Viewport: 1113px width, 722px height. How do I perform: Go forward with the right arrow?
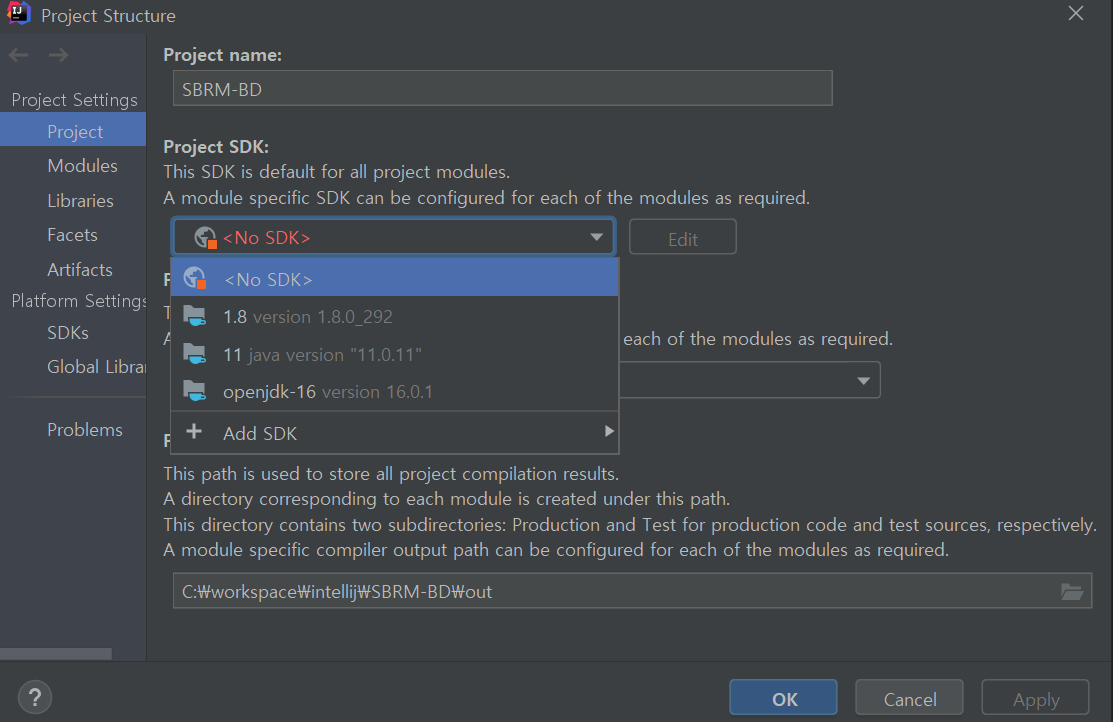pyautogui.click(x=59, y=55)
